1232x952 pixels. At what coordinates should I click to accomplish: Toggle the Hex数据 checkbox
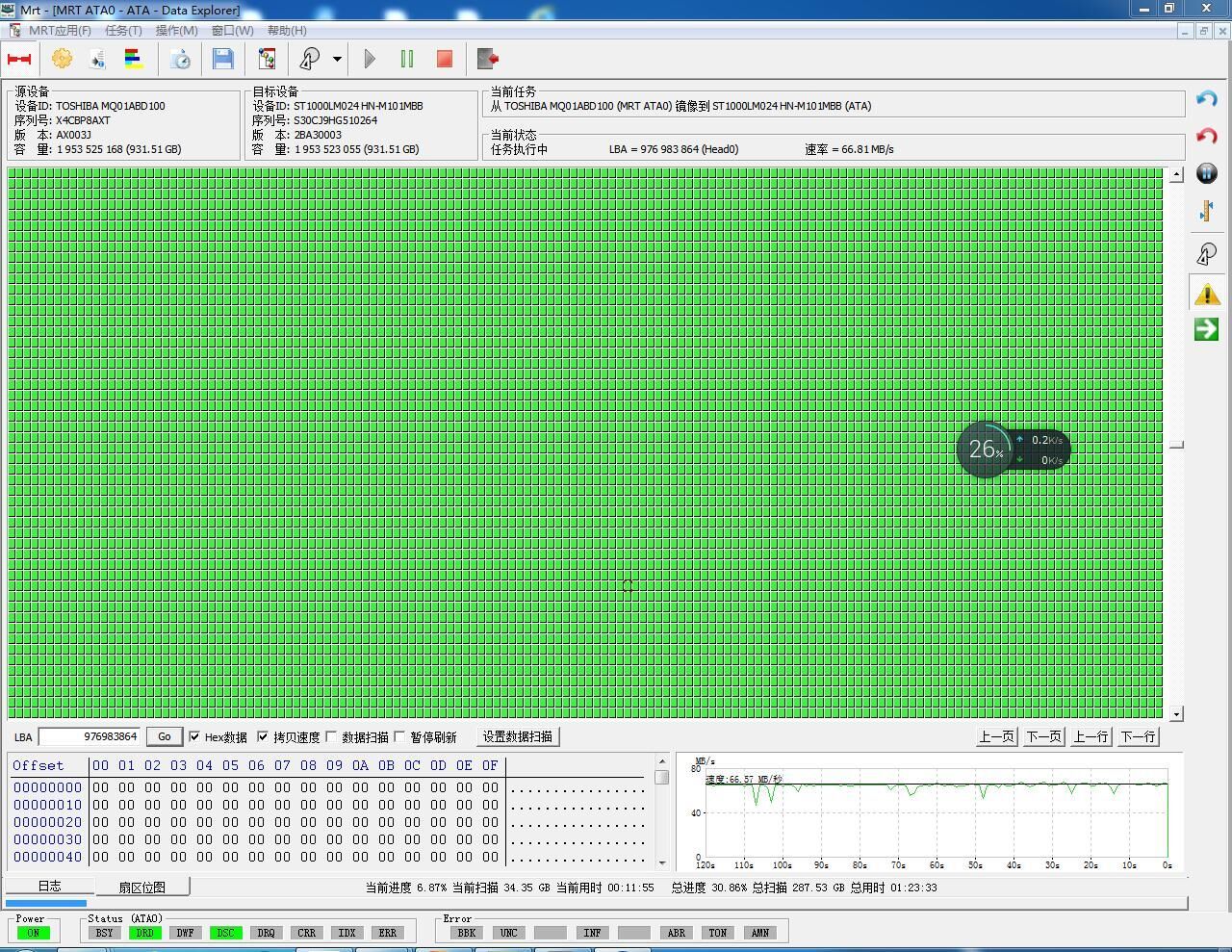tap(195, 737)
